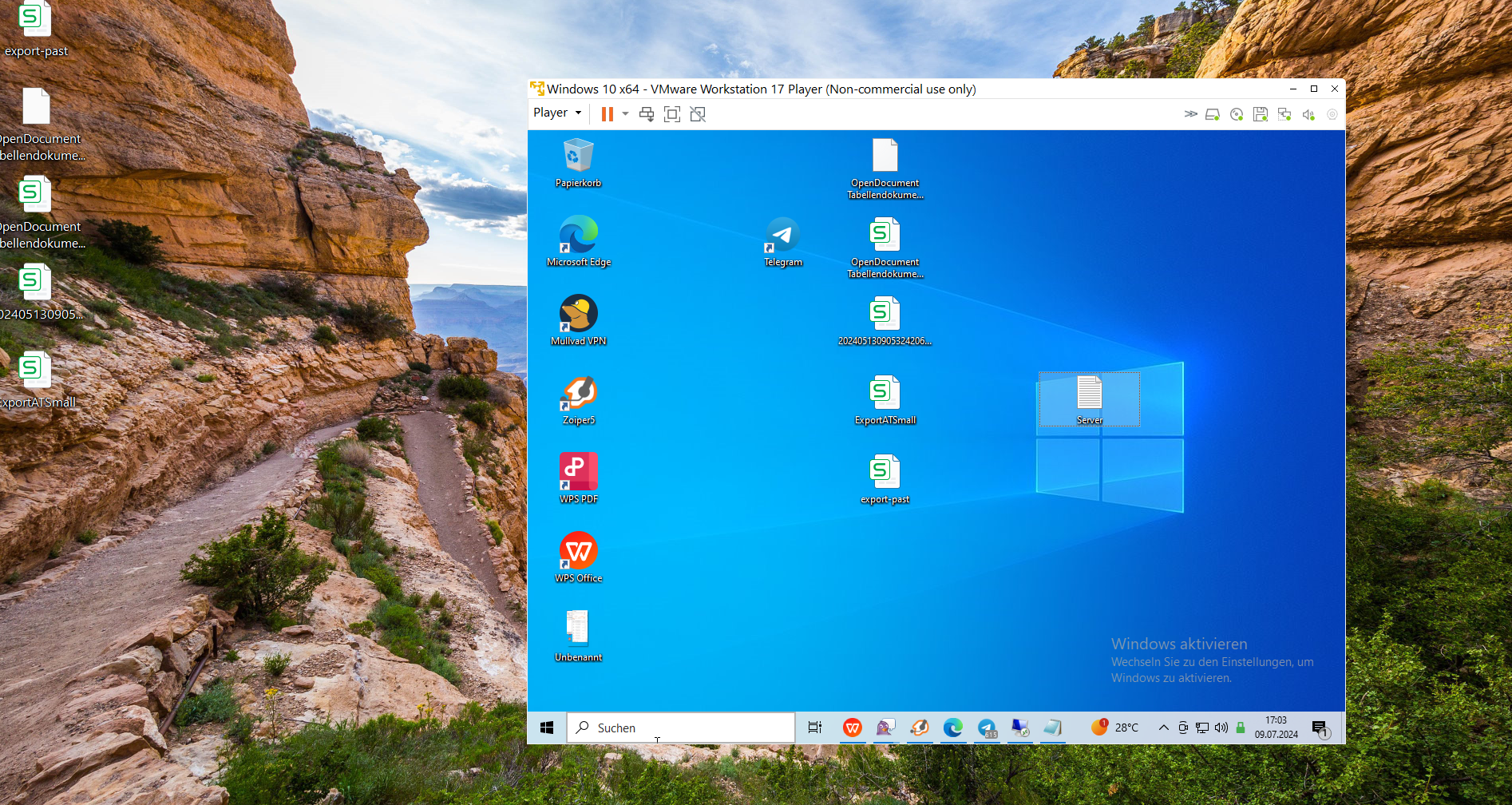Viewport: 1512px width, 805px height.
Task: Click the floppy drive device icon
Action: pos(1261,114)
